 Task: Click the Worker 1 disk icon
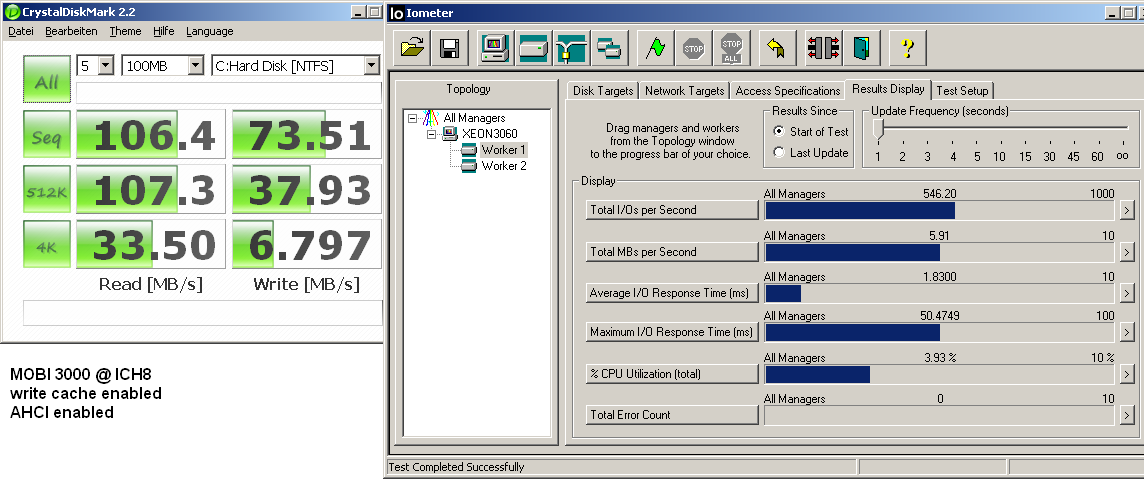click(x=468, y=149)
